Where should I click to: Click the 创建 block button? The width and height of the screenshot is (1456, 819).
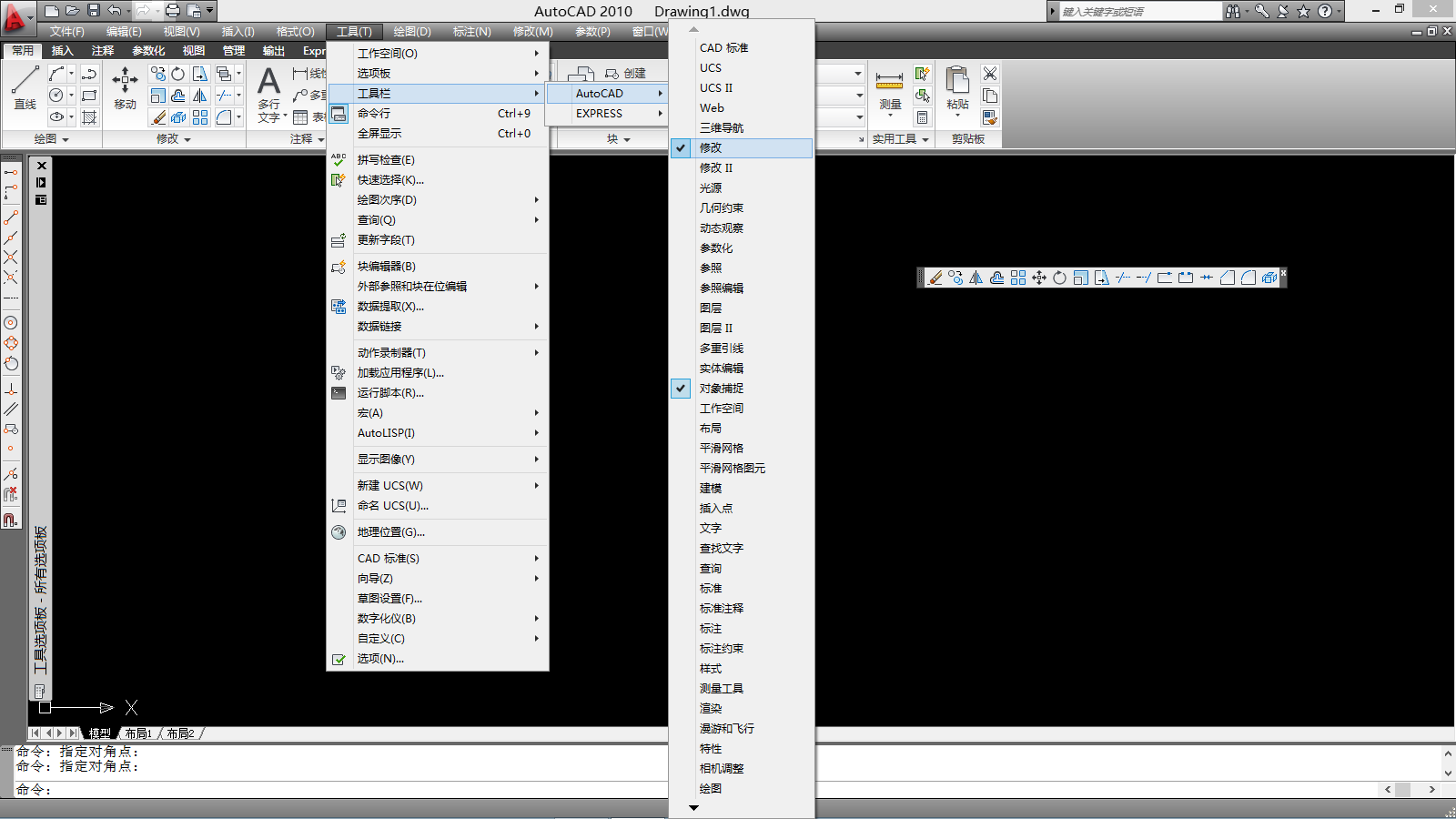click(625, 73)
